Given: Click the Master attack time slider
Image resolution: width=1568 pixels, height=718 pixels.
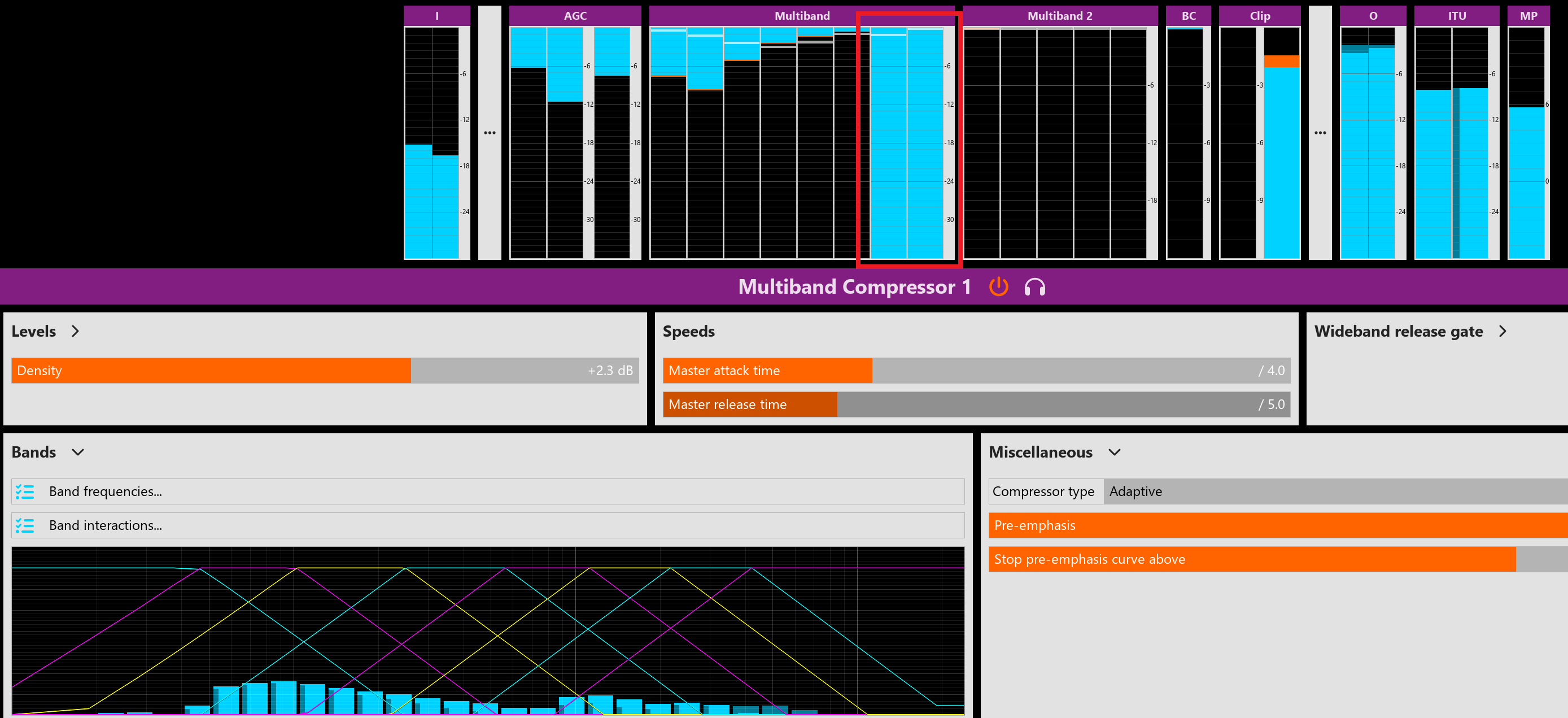Looking at the screenshot, I should pyautogui.click(x=976, y=370).
